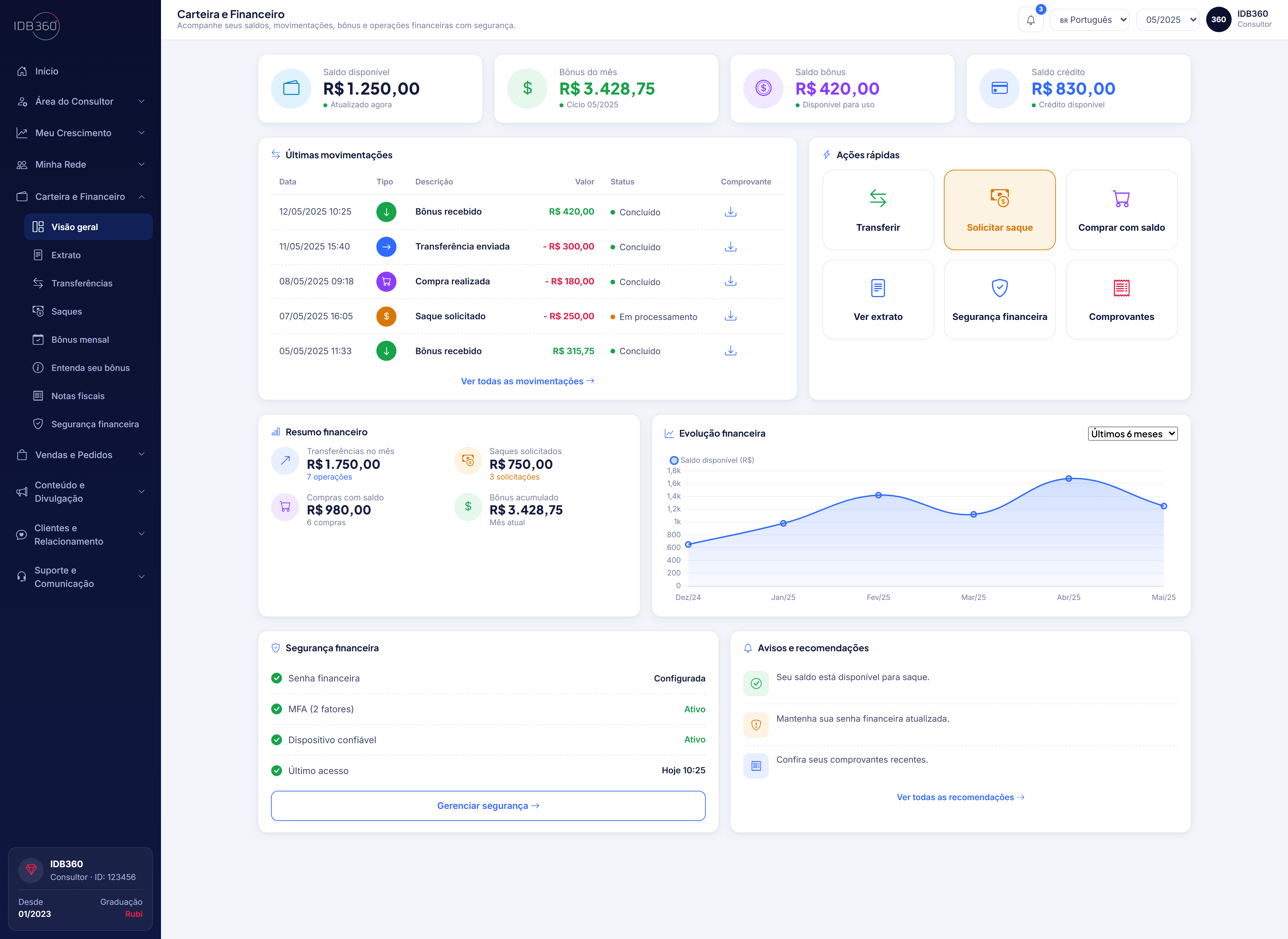Image resolution: width=1288 pixels, height=939 pixels.
Task: Open Ver todas as recomendações link
Action: tap(961, 797)
